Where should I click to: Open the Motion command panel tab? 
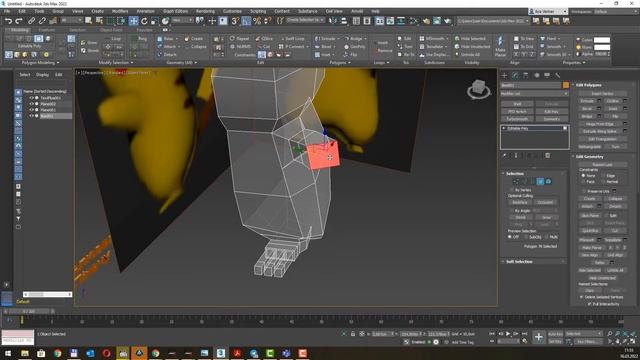536,76
